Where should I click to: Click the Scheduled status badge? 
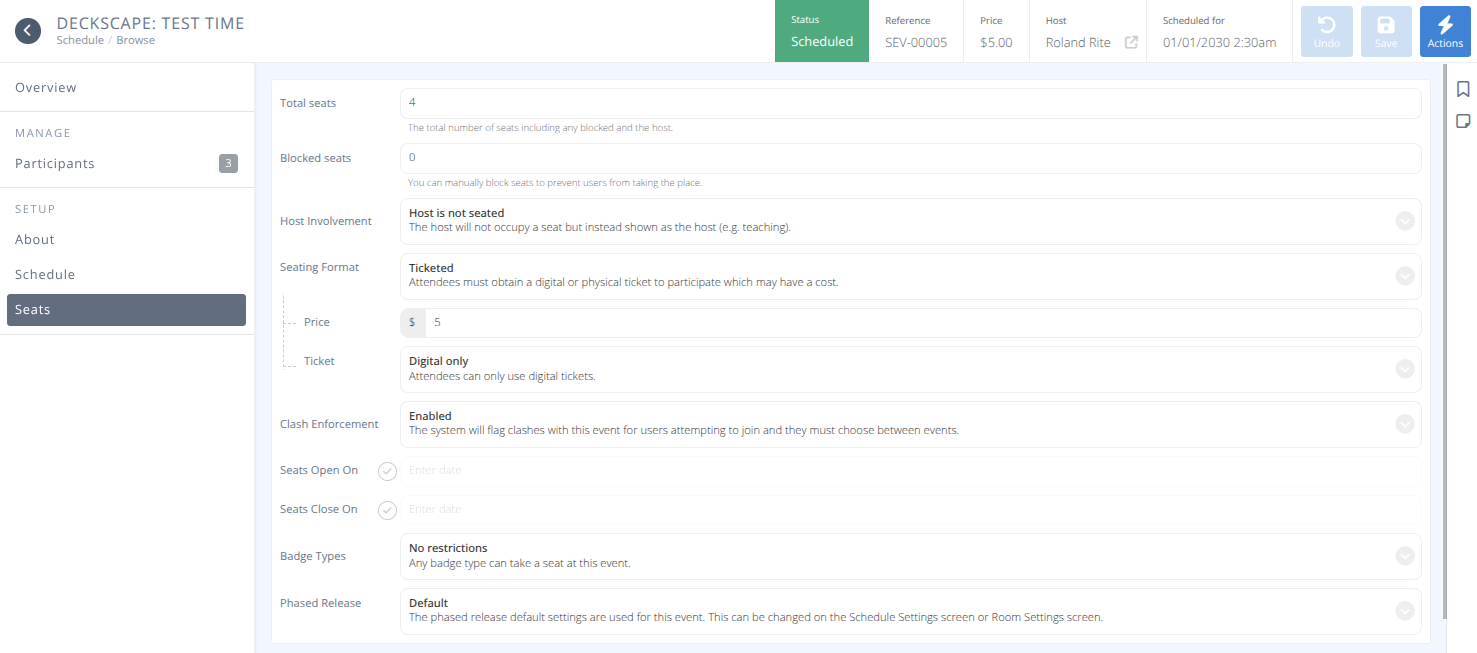click(822, 31)
